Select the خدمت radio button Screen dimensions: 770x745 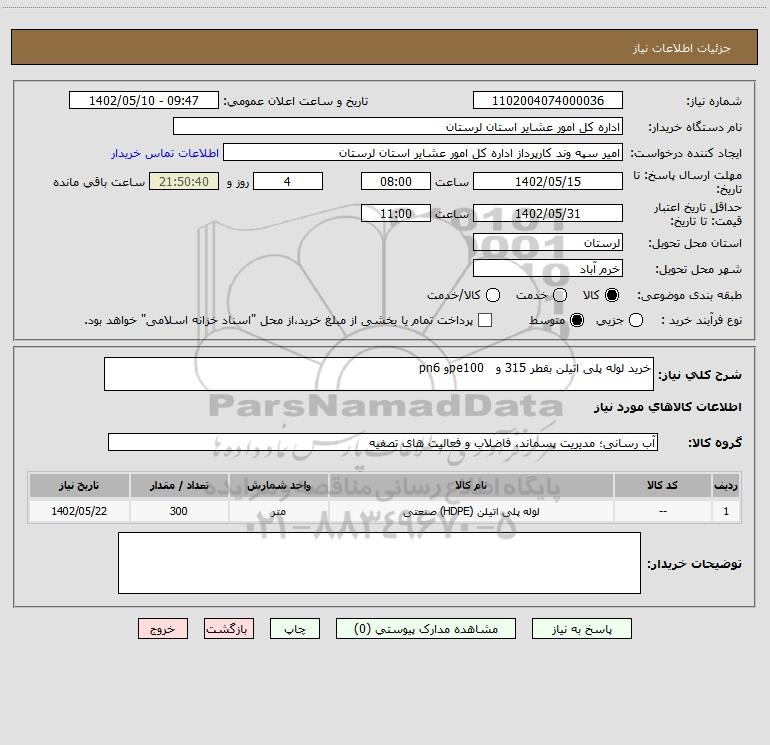(560, 295)
